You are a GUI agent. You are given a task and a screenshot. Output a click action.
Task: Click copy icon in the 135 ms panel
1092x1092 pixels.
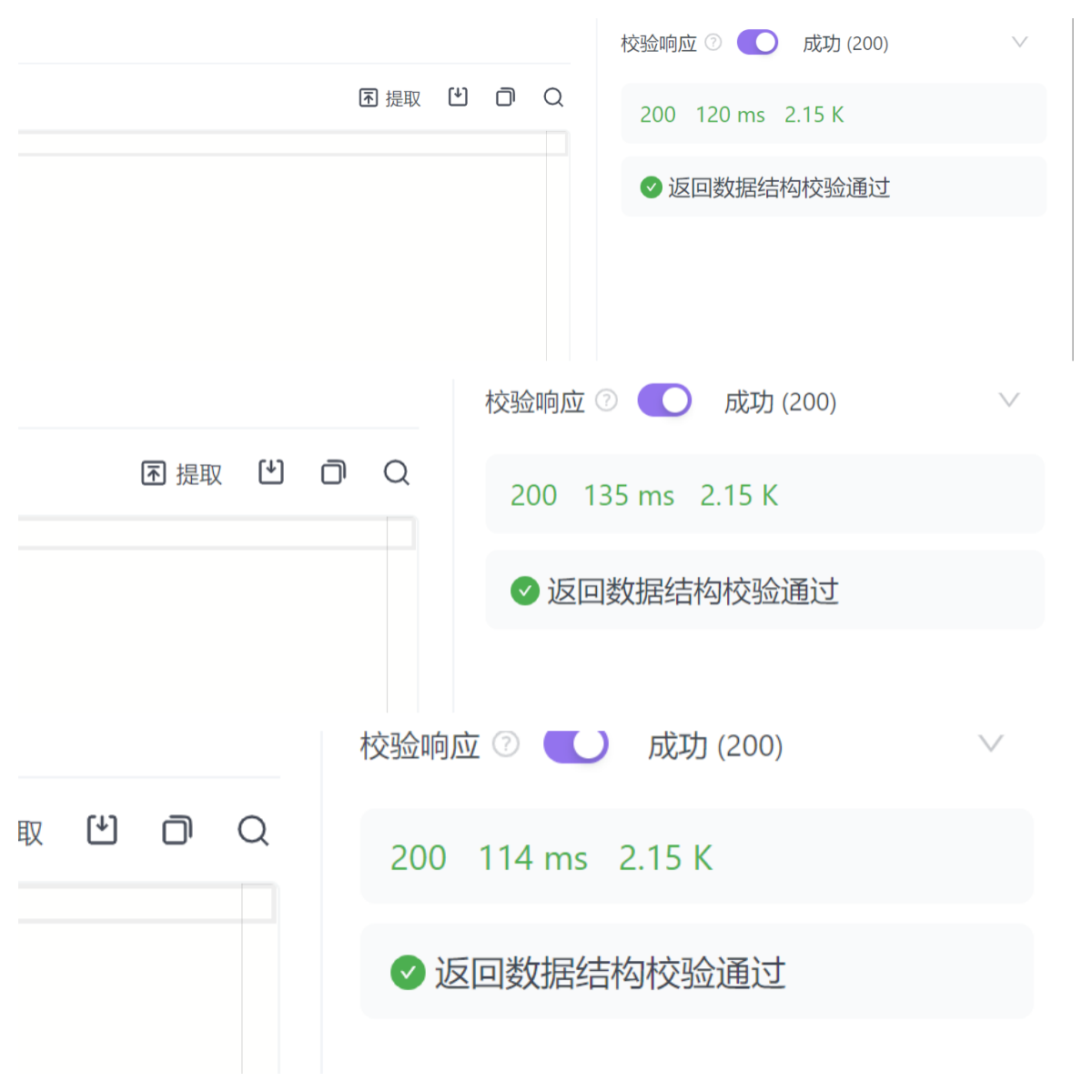(x=333, y=472)
